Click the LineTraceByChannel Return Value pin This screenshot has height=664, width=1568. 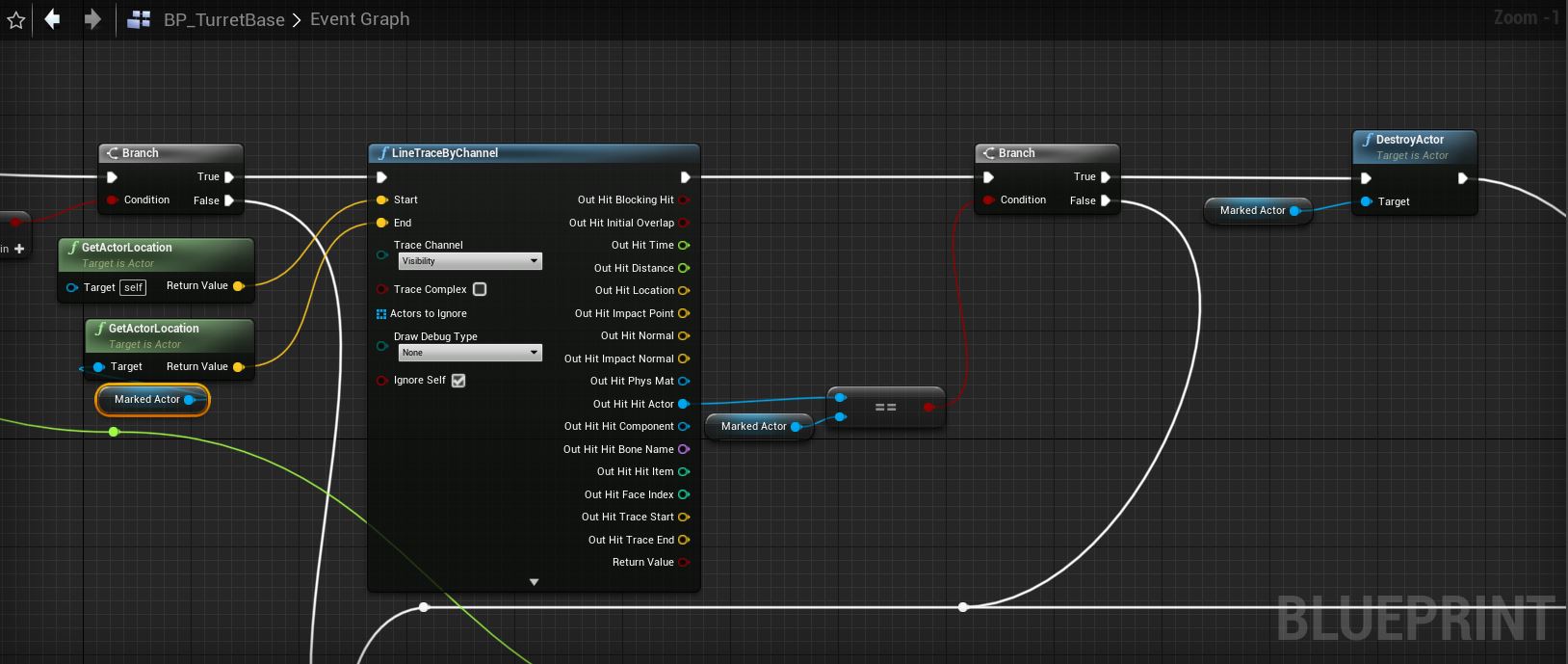[x=684, y=562]
